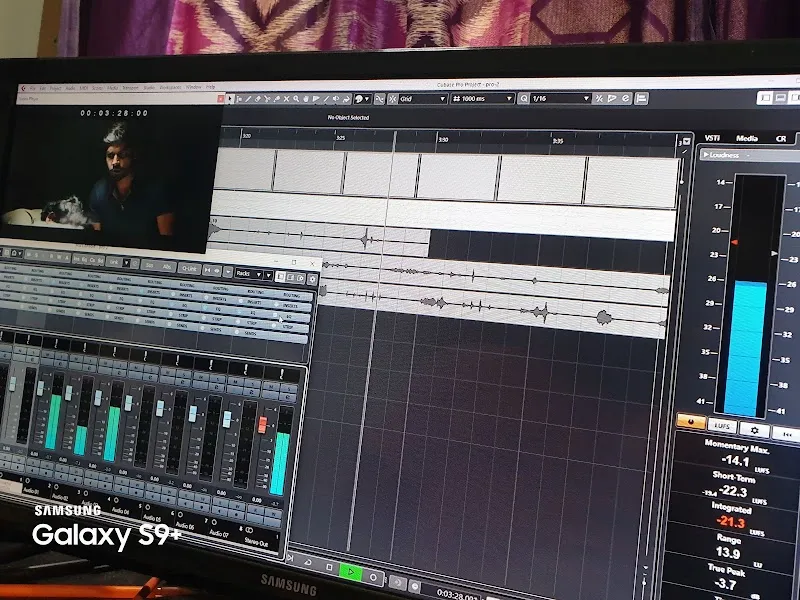
Task: Click the Stop transport button
Action: point(329,567)
